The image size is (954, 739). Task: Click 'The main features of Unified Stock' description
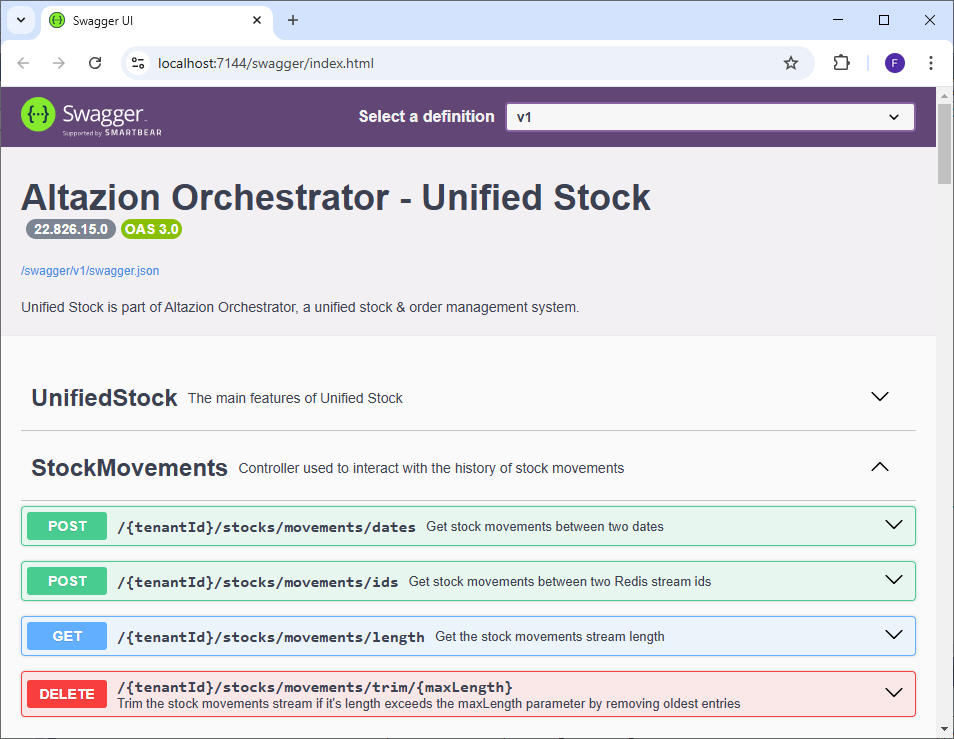pyautogui.click(x=295, y=398)
